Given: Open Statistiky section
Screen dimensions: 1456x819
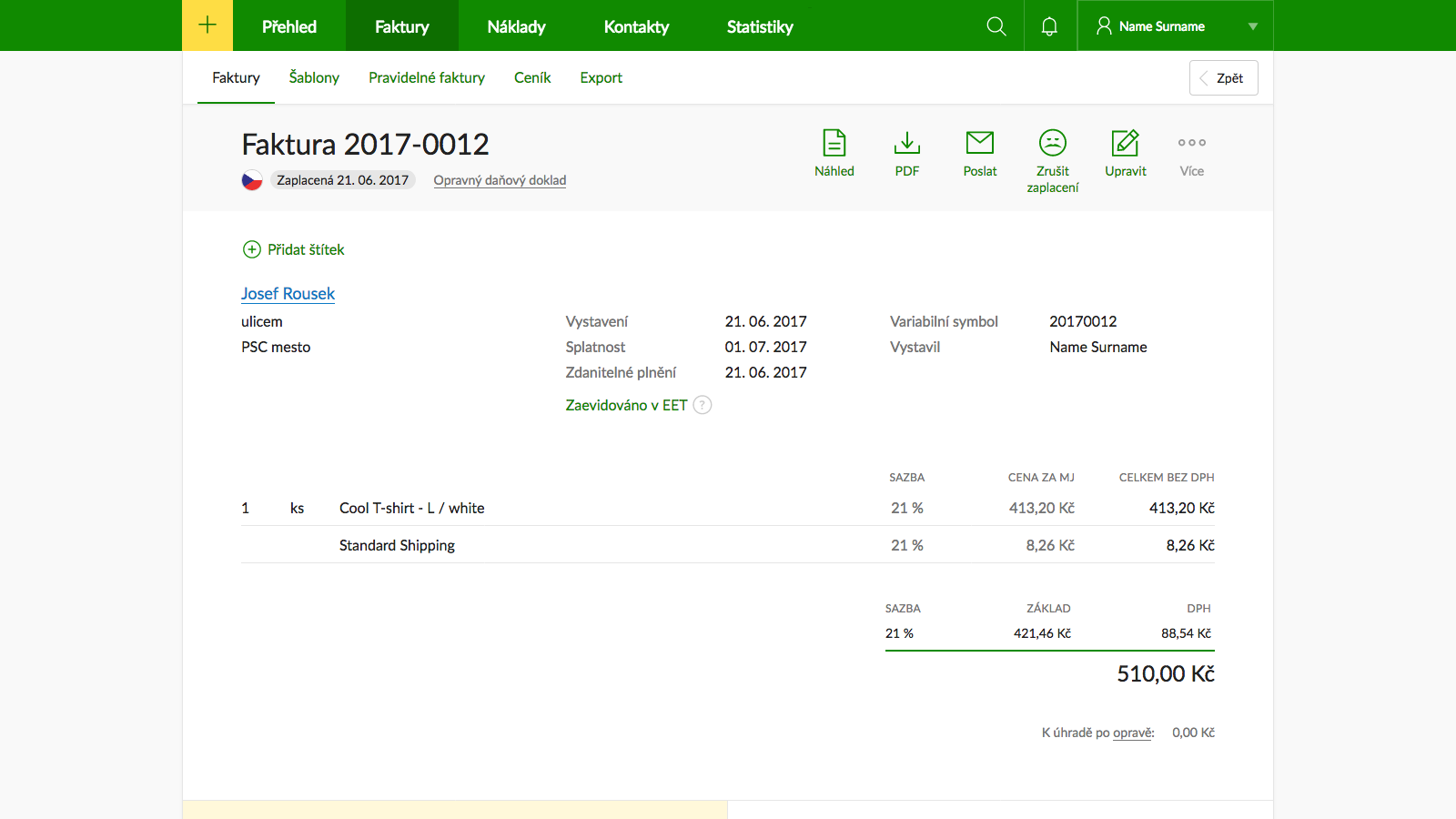Looking at the screenshot, I should tap(760, 26).
